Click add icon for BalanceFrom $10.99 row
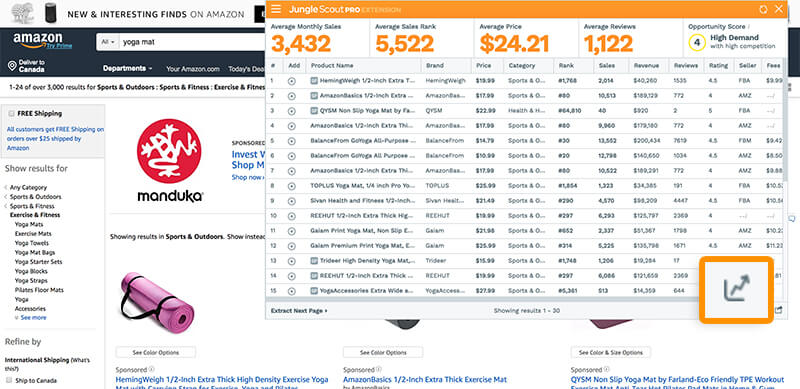 291,156
